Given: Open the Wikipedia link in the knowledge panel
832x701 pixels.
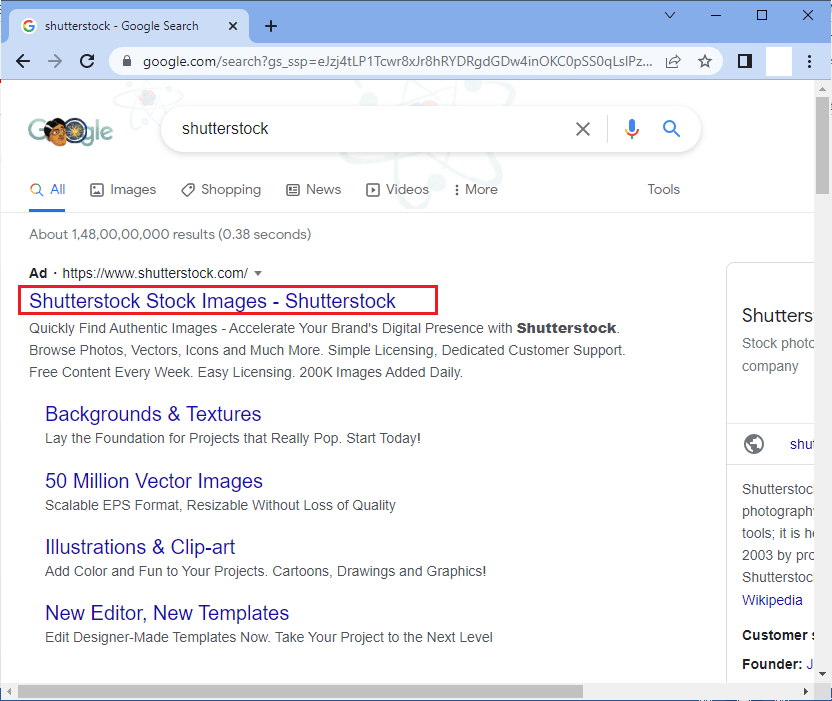Looking at the screenshot, I should (772, 600).
